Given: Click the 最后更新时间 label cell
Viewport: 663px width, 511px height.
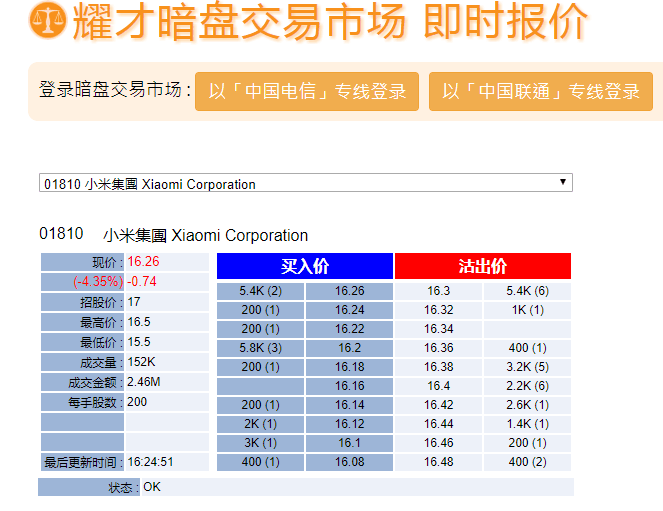Looking at the screenshot, I should (x=82, y=462).
